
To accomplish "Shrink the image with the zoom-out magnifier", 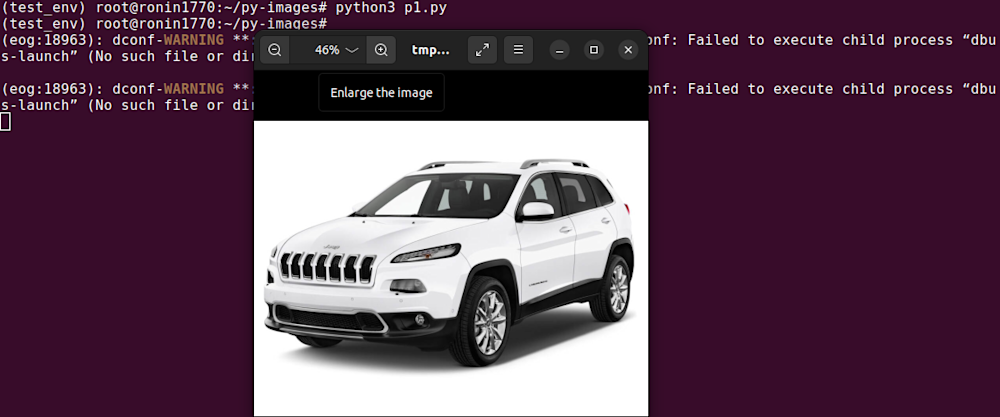I will [275, 50].
